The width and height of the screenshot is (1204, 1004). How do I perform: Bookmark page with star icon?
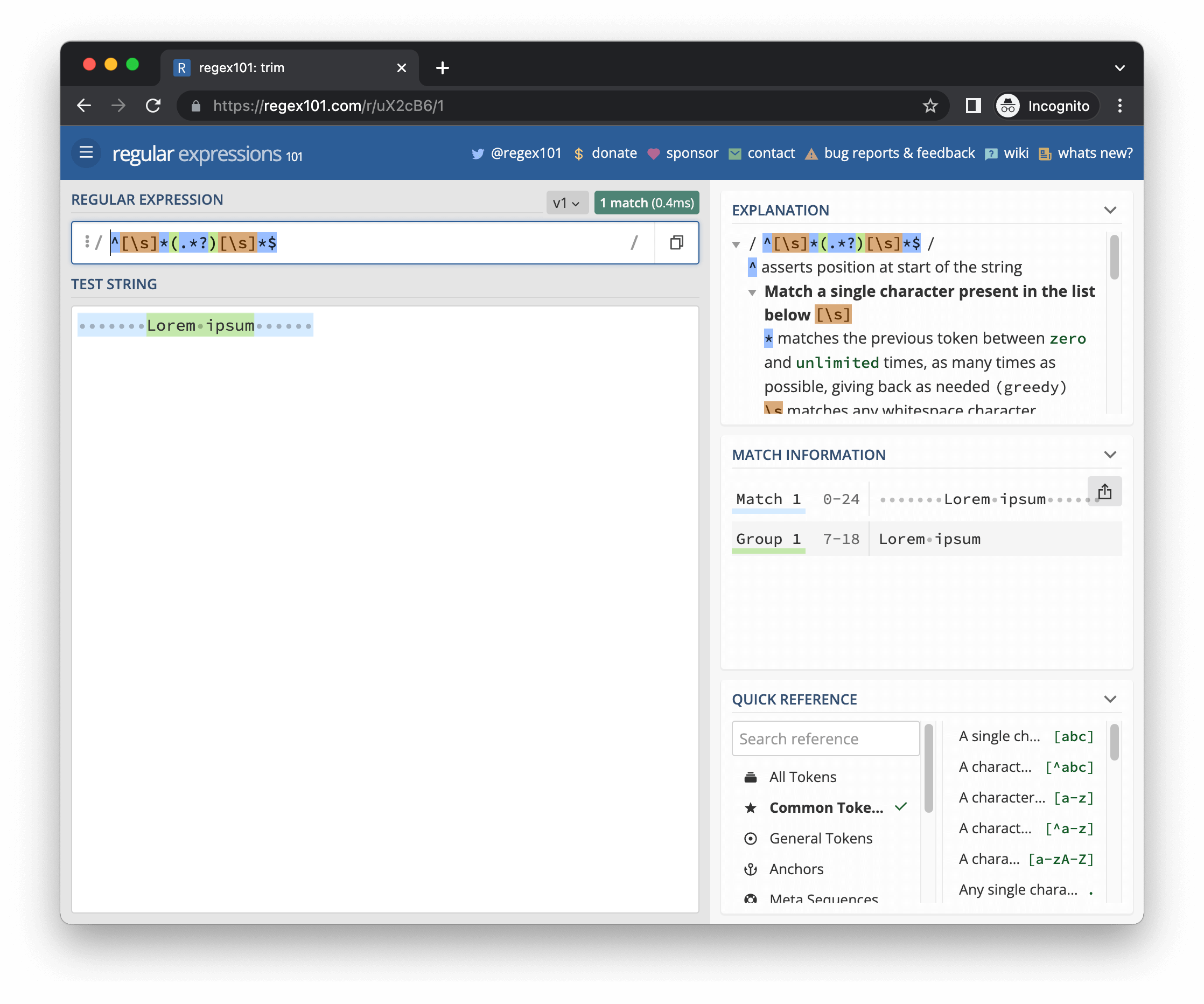pos(930,106)
